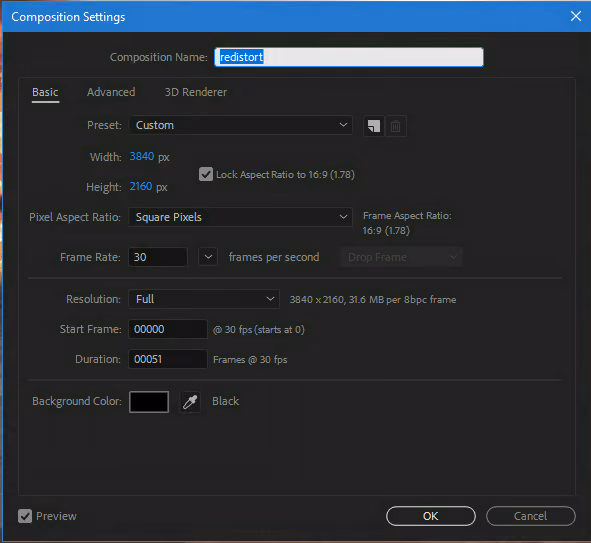Confirm settings with the OK button
Image resolution: width=591 pixels, height=543 pixels.
431,516
